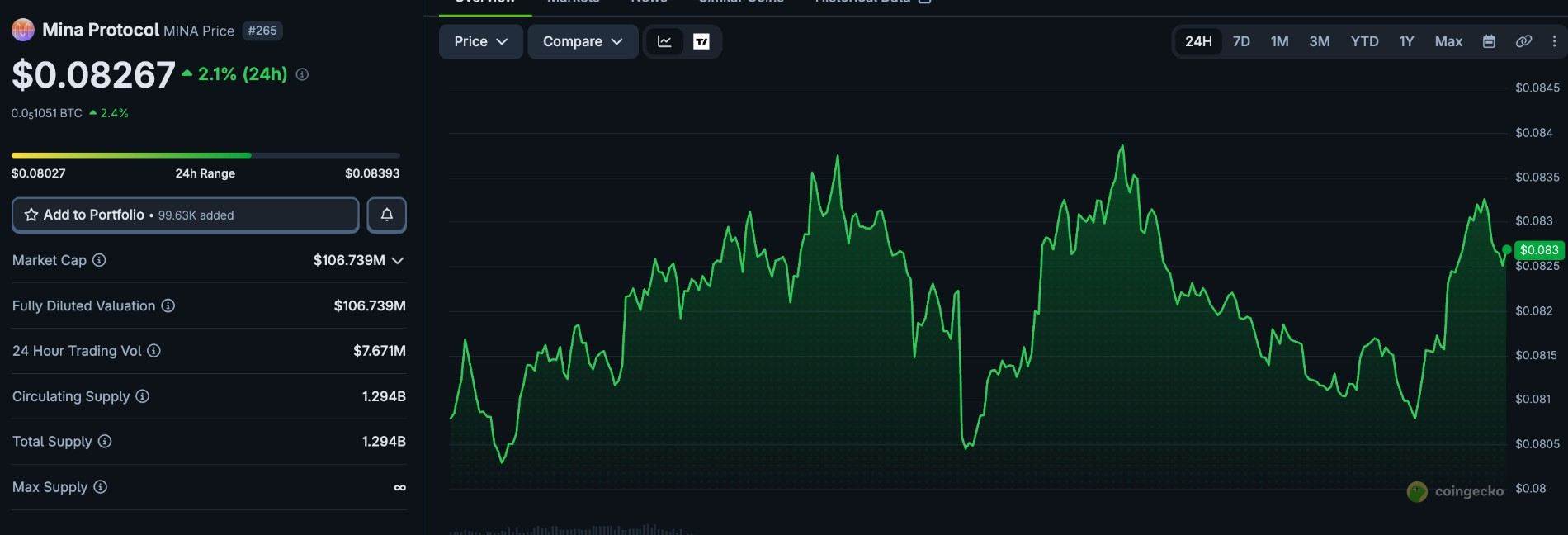The image size is (1568, 535).
Task: Select the YTD time range
Action: pos(1364,41)
